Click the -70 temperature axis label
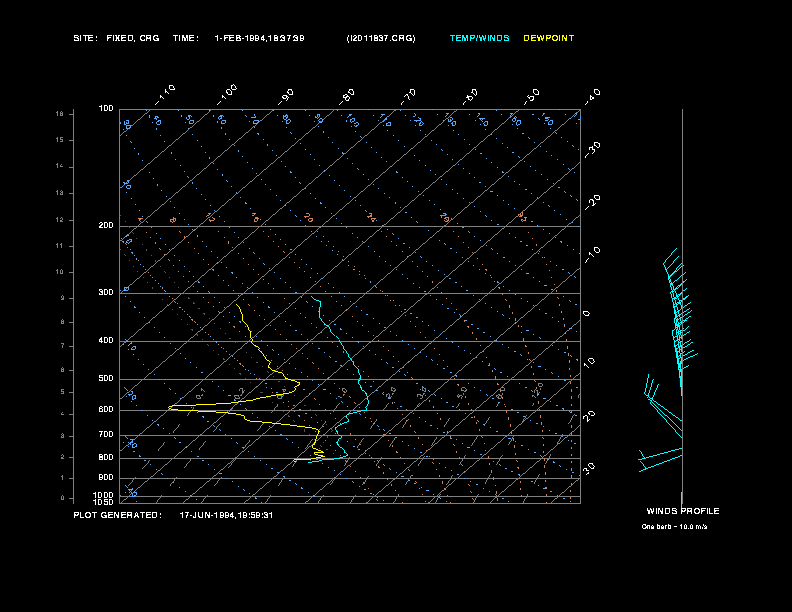This screenshot has height=612, width=792. click(x=409, y=97)
